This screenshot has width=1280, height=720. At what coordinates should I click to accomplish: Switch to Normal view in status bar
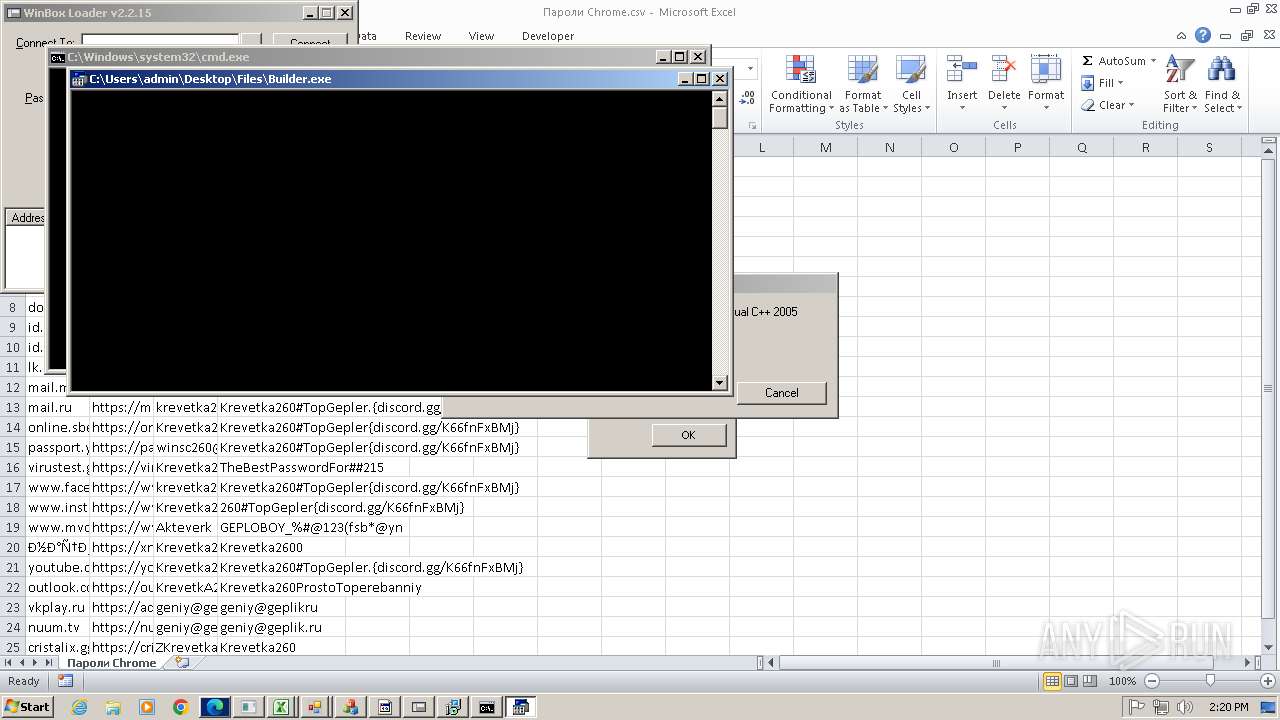[1052, 681]
